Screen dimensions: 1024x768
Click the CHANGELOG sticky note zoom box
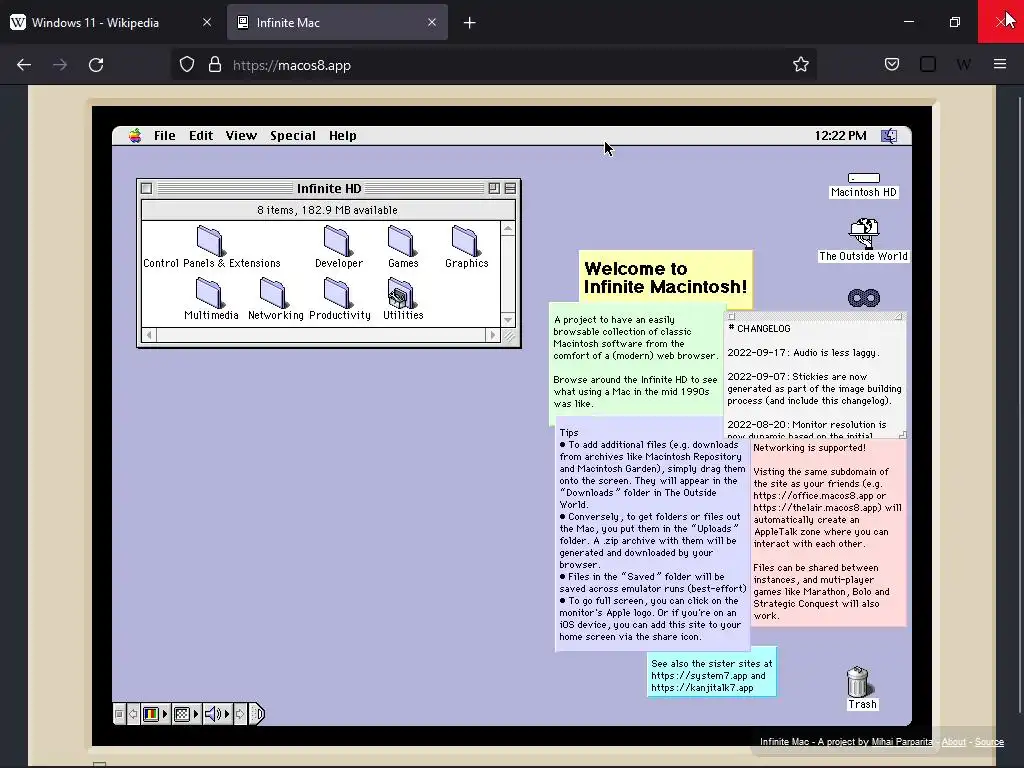[x=899, y=317]
